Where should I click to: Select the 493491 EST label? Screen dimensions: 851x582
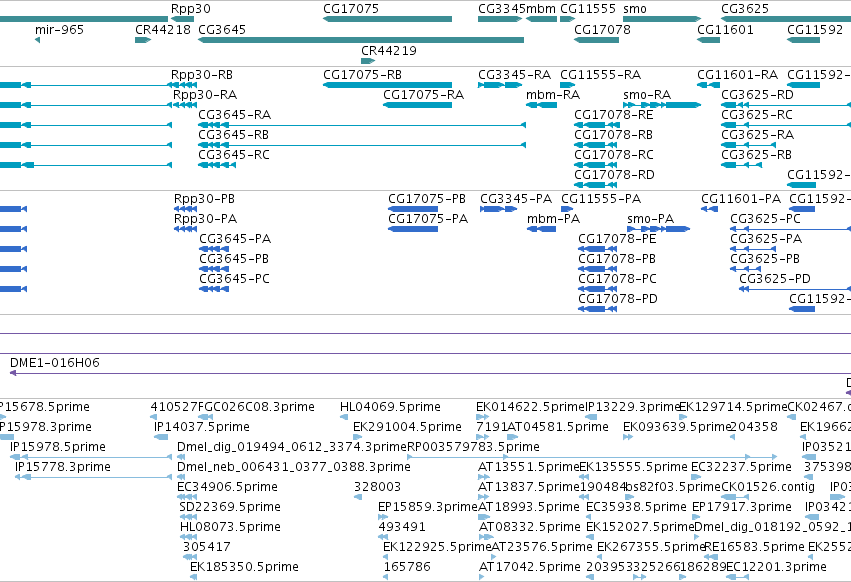[402, 527]
